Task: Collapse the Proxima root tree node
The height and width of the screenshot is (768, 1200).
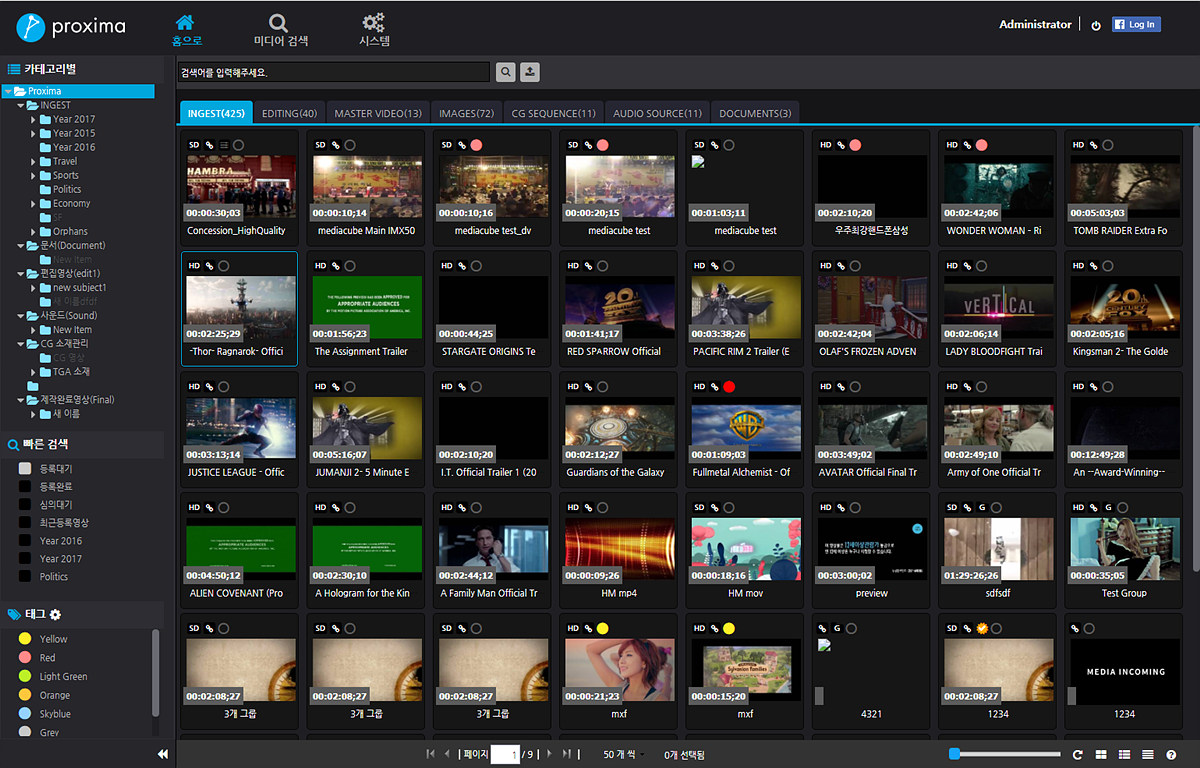Action: click(8, 91)
